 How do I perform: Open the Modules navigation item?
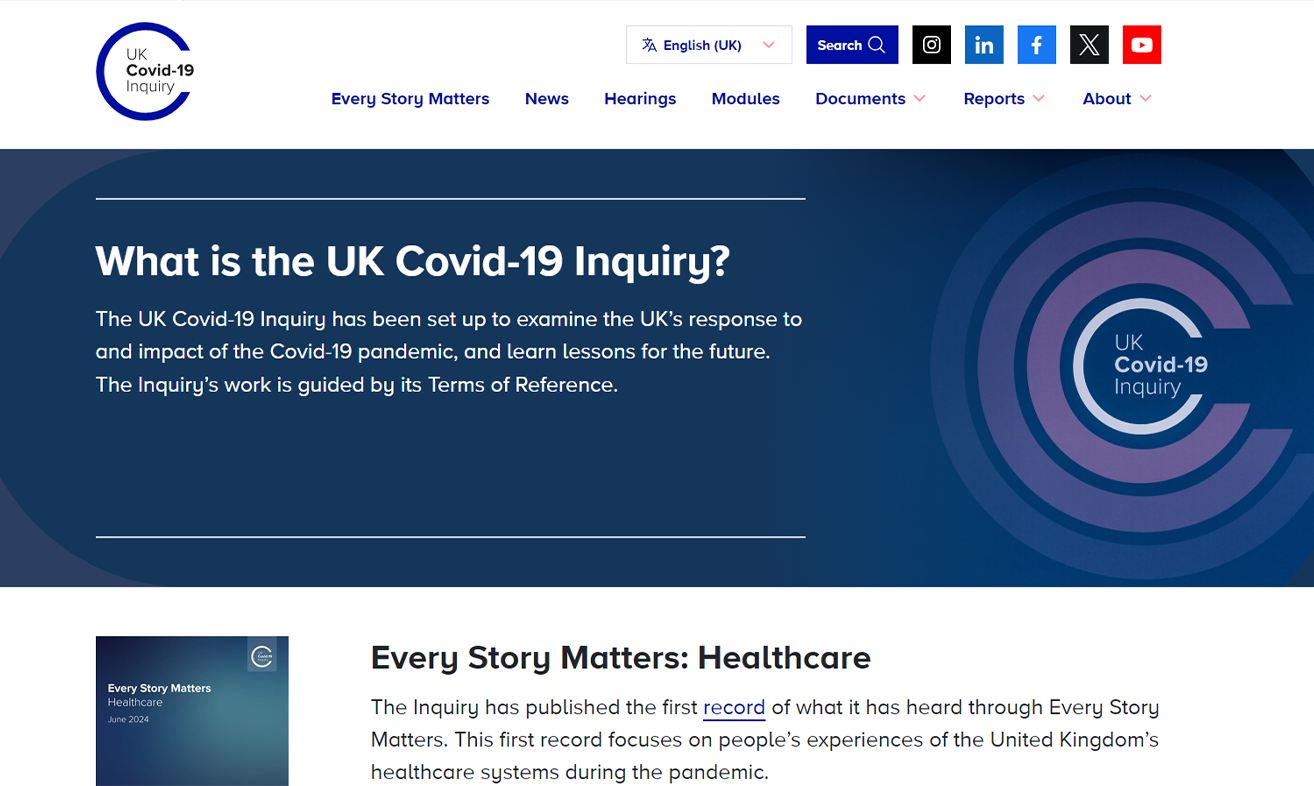pyautogui.click(x=745, y=99)
